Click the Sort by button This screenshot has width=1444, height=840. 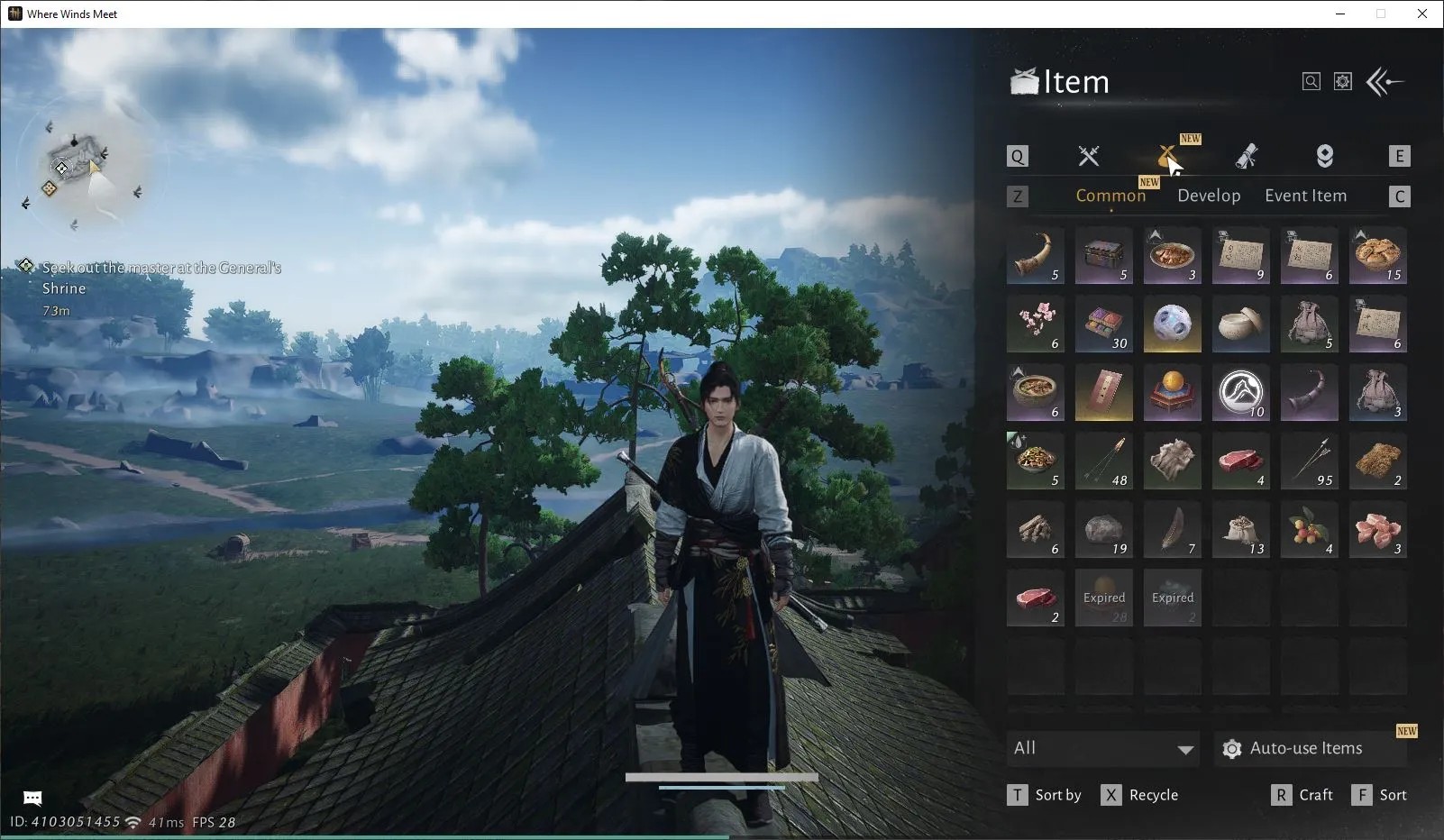[1044, 795]
